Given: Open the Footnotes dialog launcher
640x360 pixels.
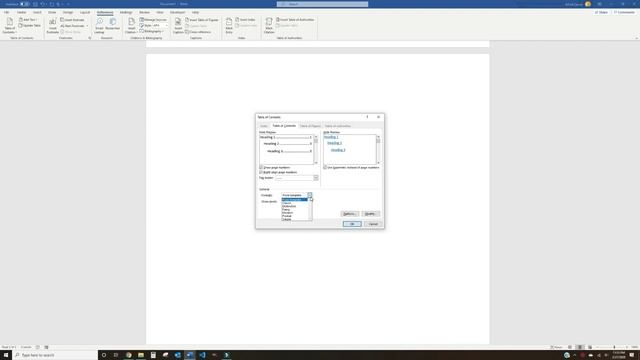Looking at the screenshot, I should [90, 38].
